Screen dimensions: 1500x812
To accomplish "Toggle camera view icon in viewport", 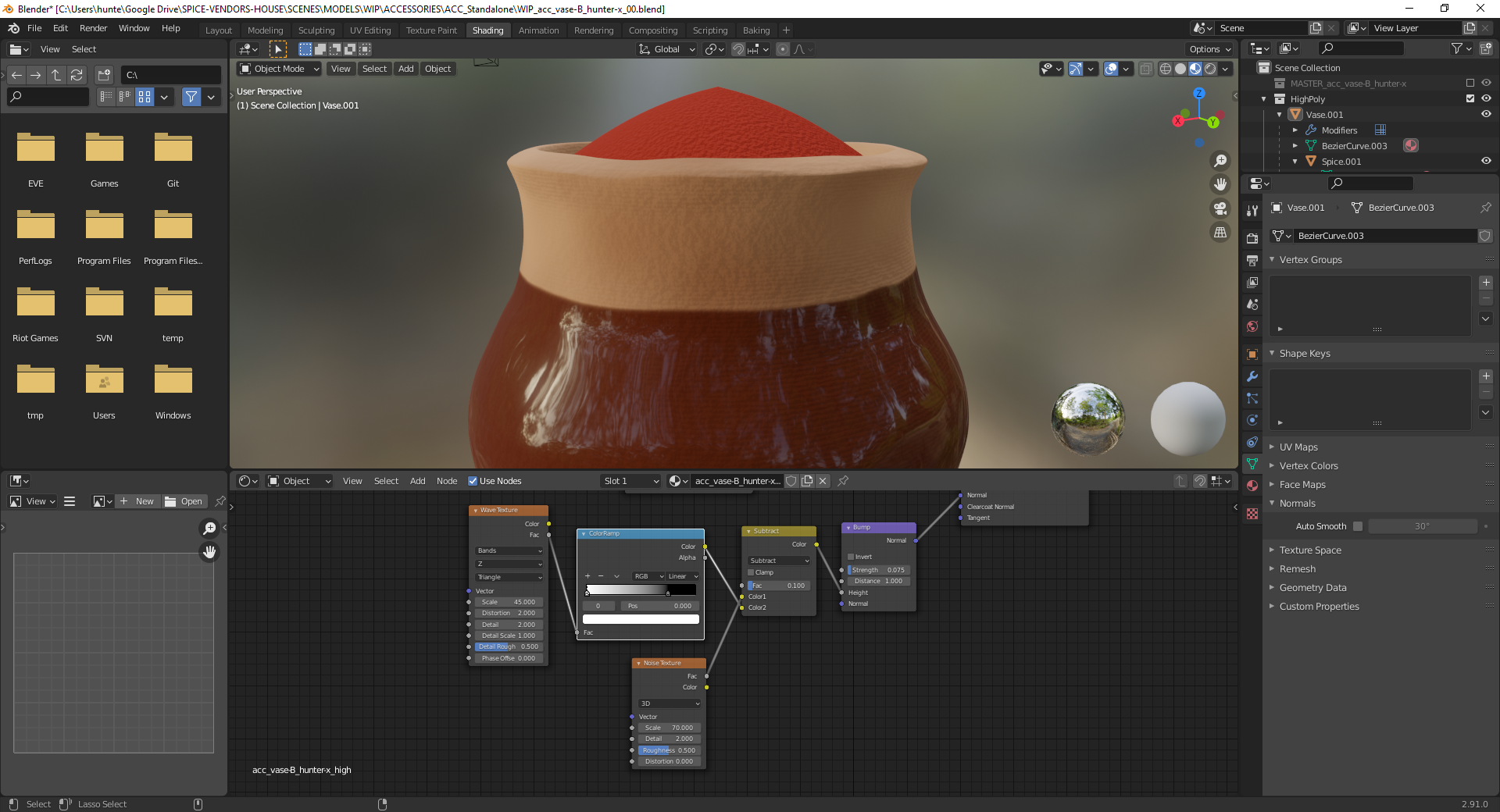I will click(1220, 208).
